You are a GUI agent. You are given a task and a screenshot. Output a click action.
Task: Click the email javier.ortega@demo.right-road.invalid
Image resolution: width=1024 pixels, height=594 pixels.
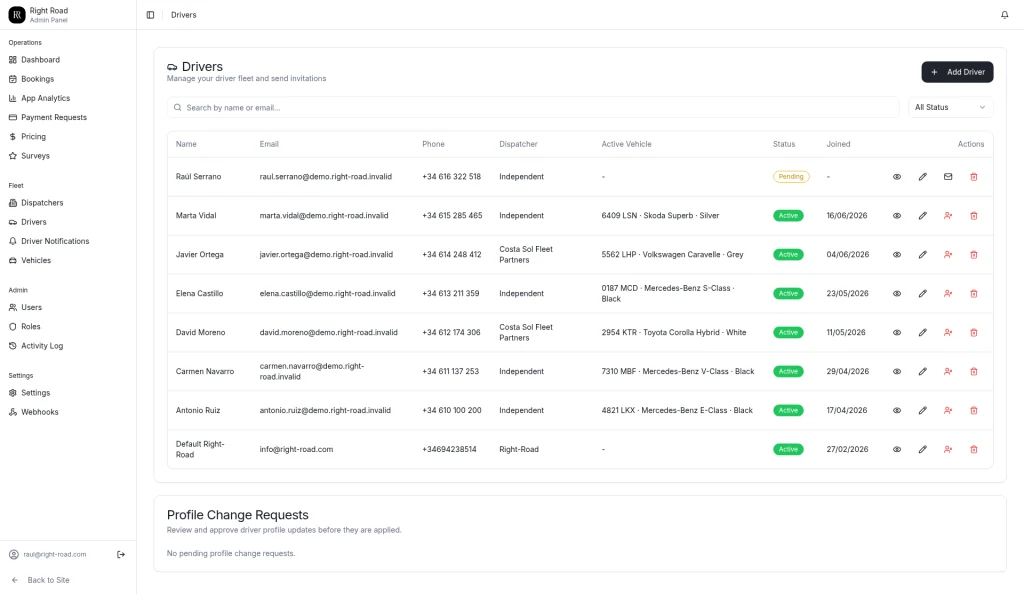pyautogui.click(x=326, y=255)
